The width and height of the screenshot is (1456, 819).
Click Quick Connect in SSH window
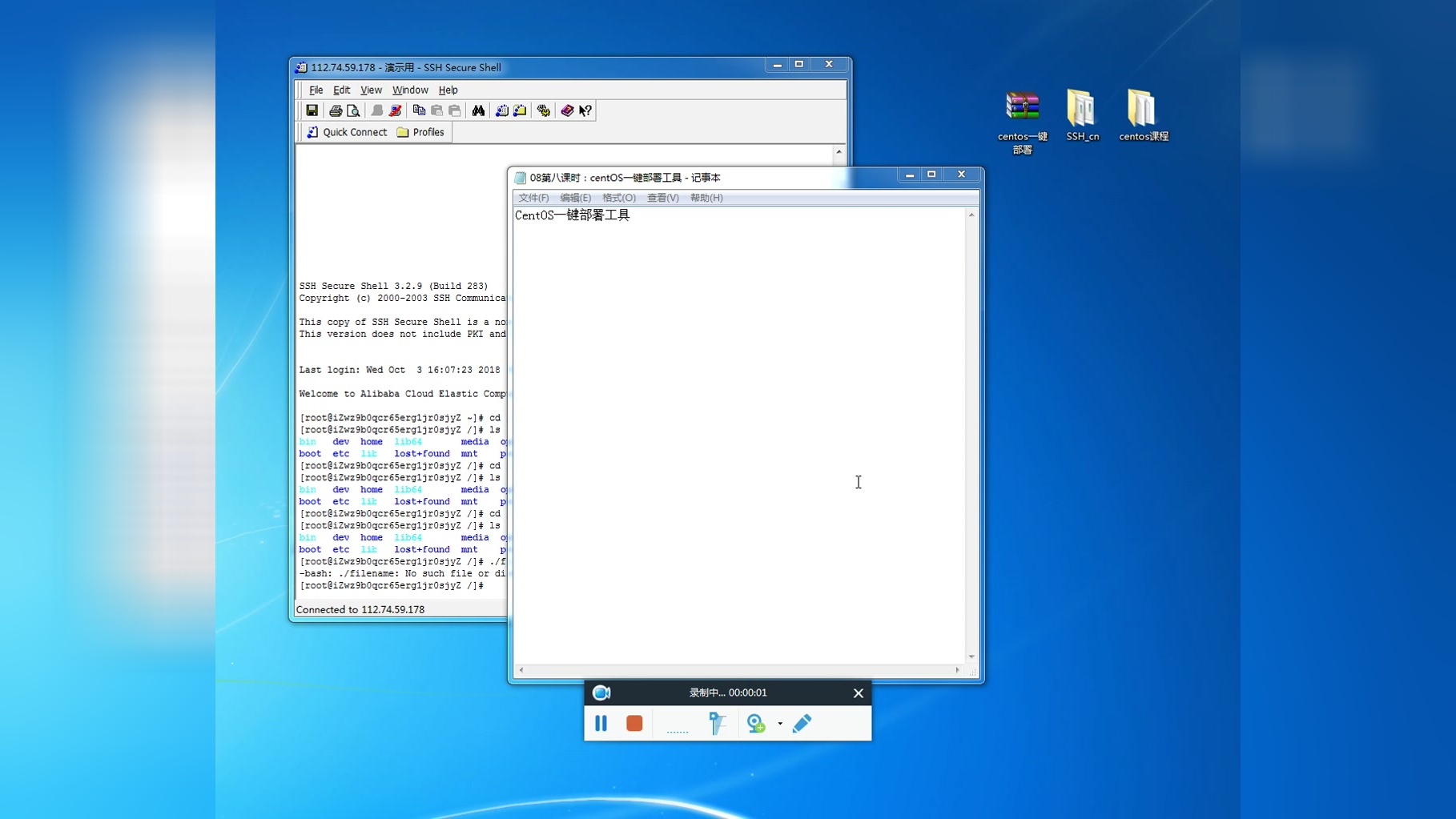[347, 132]
